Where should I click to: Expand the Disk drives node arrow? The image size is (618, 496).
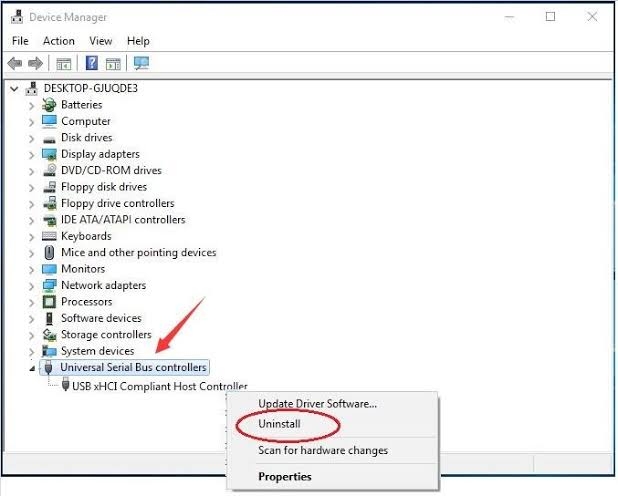click(32, 138)
